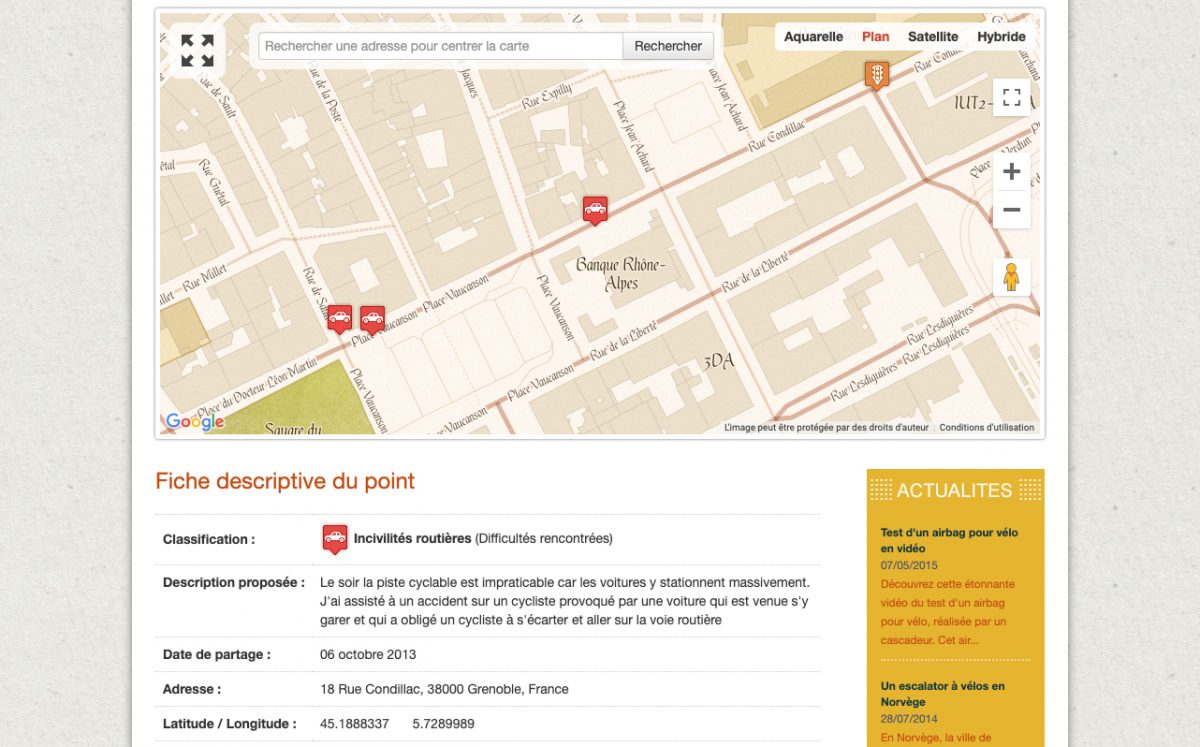Switch map to Plan style
This screenshot has width=1200, height=747.
click(x=875, y=37)
